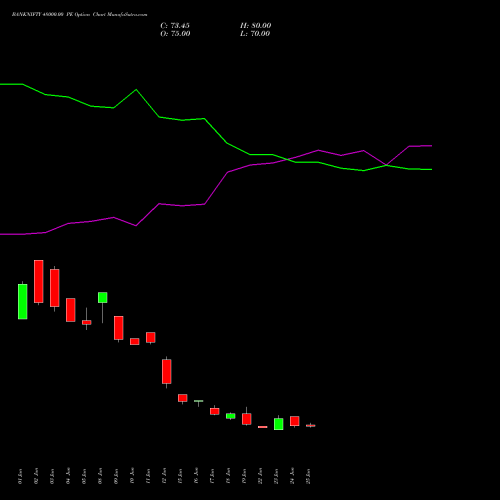Select the high value H: 80.00

256,26
